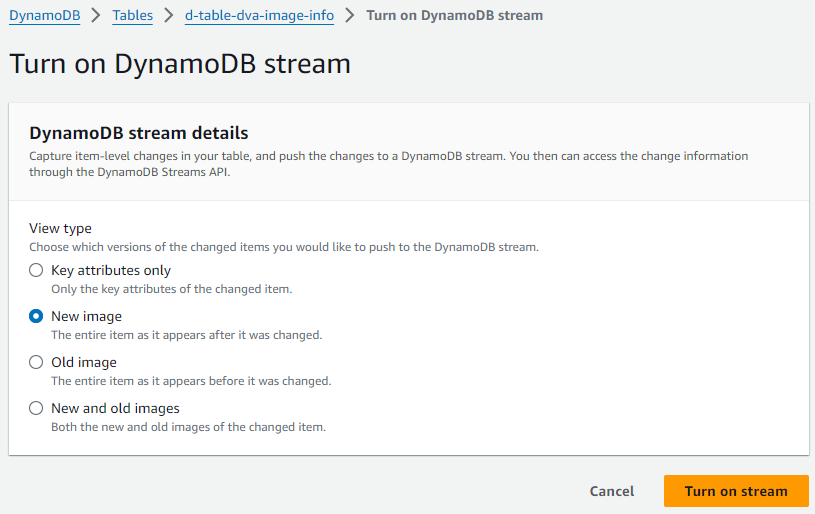
Task: Open the Tables breadcrumb link
Action: 133,16
